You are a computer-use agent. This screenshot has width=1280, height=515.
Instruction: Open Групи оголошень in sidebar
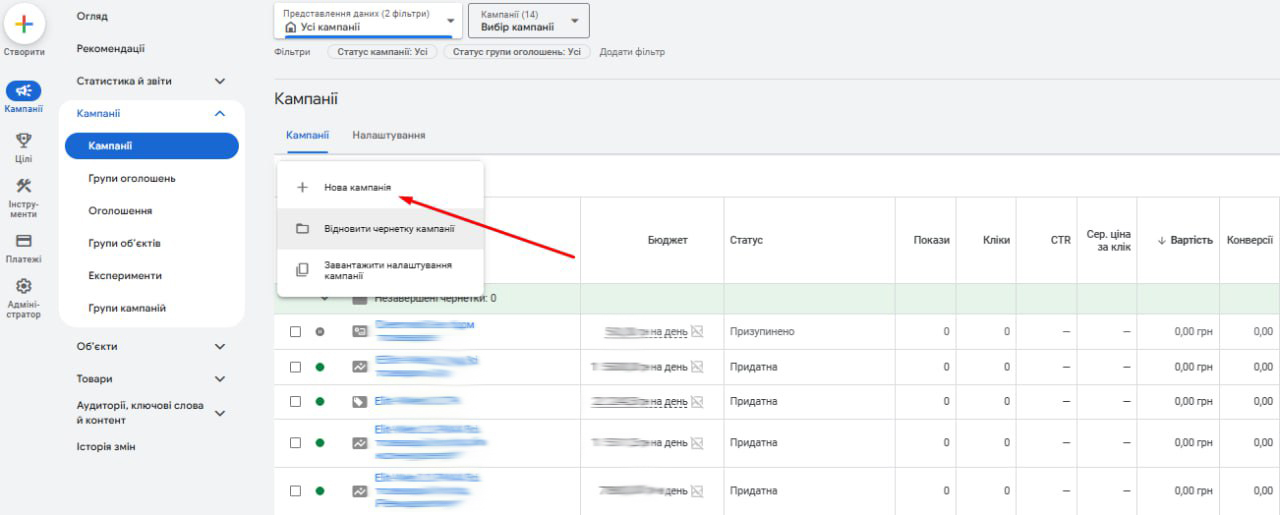coord(132,179)
